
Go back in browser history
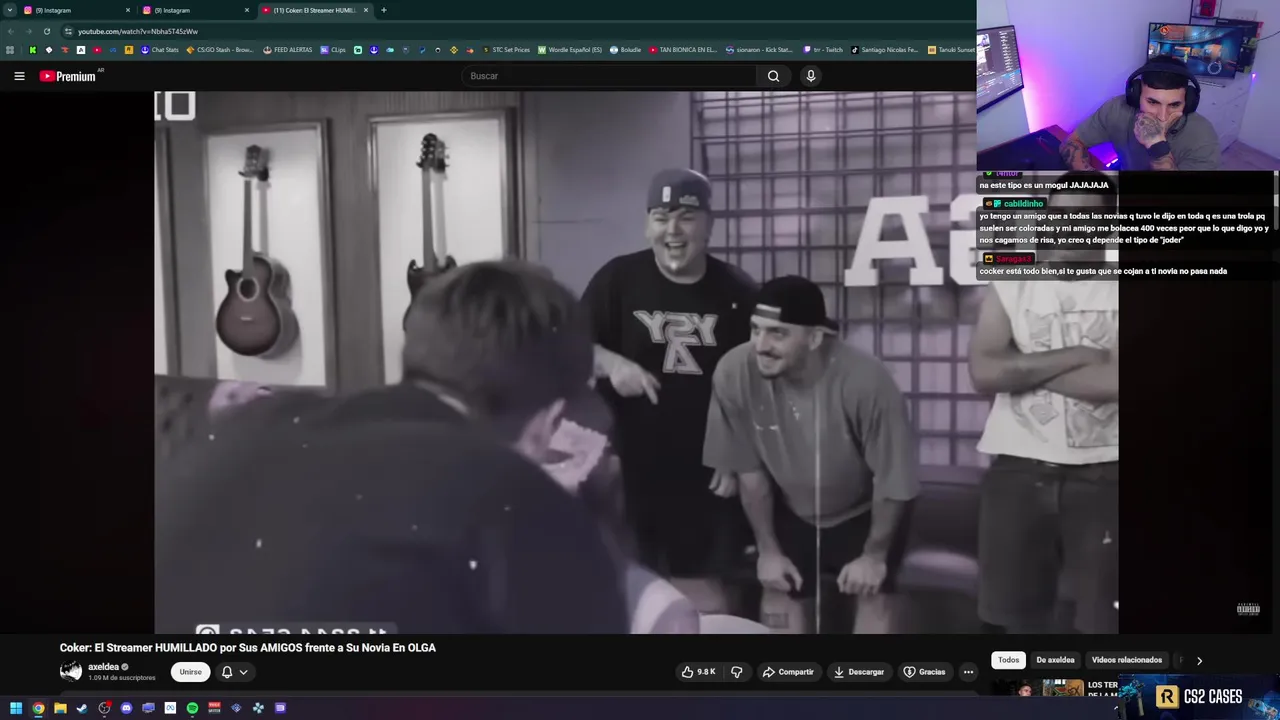tap(10, 31)
